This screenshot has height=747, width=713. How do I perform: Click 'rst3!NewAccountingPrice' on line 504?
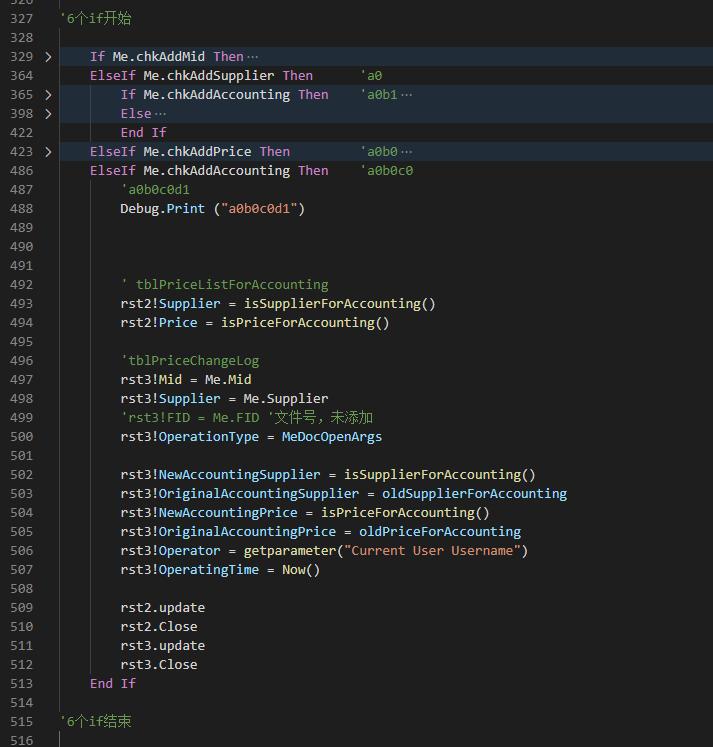click(x=209, y=513)
